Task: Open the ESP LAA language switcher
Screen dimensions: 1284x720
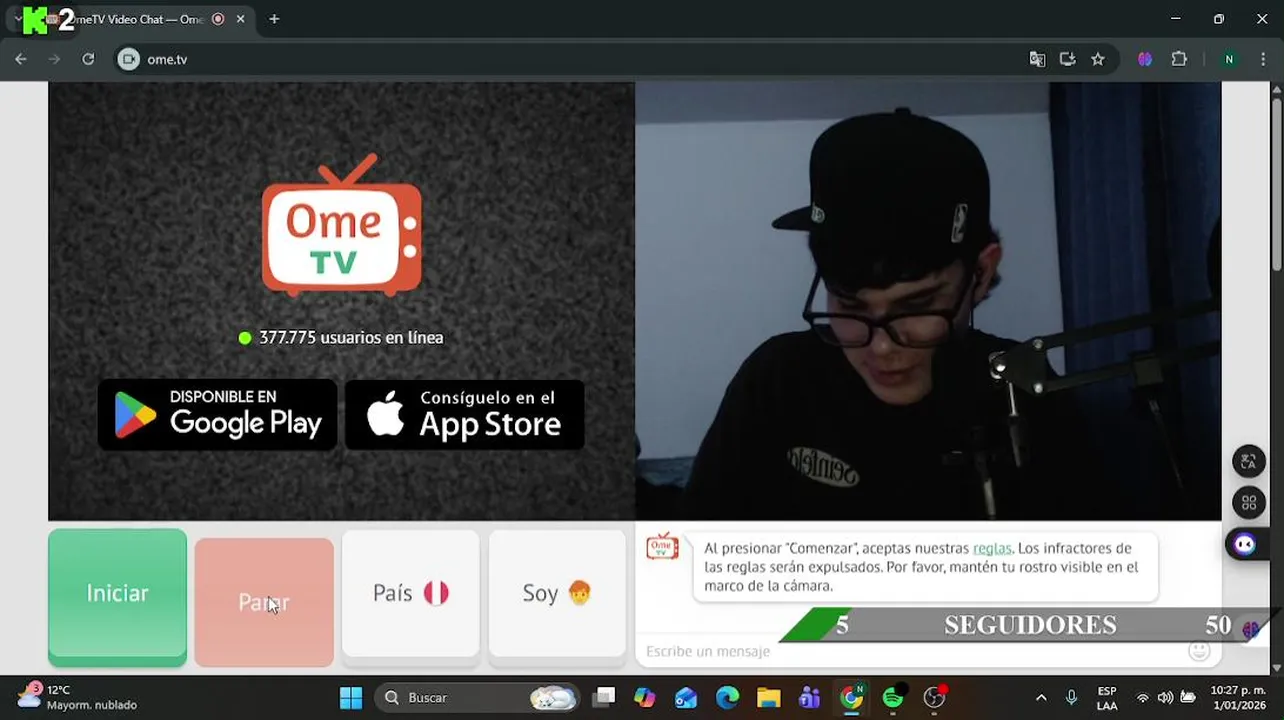Action: 1107,698
